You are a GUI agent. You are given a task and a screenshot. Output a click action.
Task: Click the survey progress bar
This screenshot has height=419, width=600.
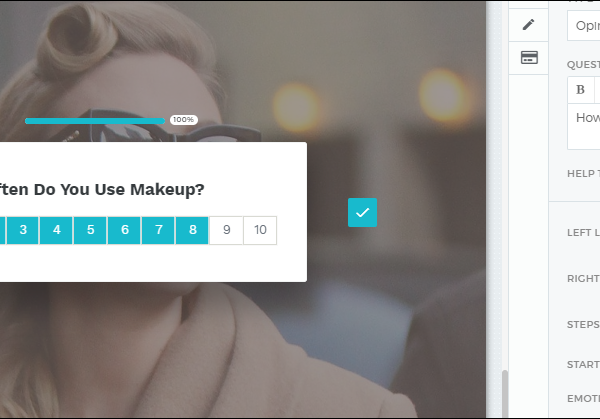(x=95, y=120)
